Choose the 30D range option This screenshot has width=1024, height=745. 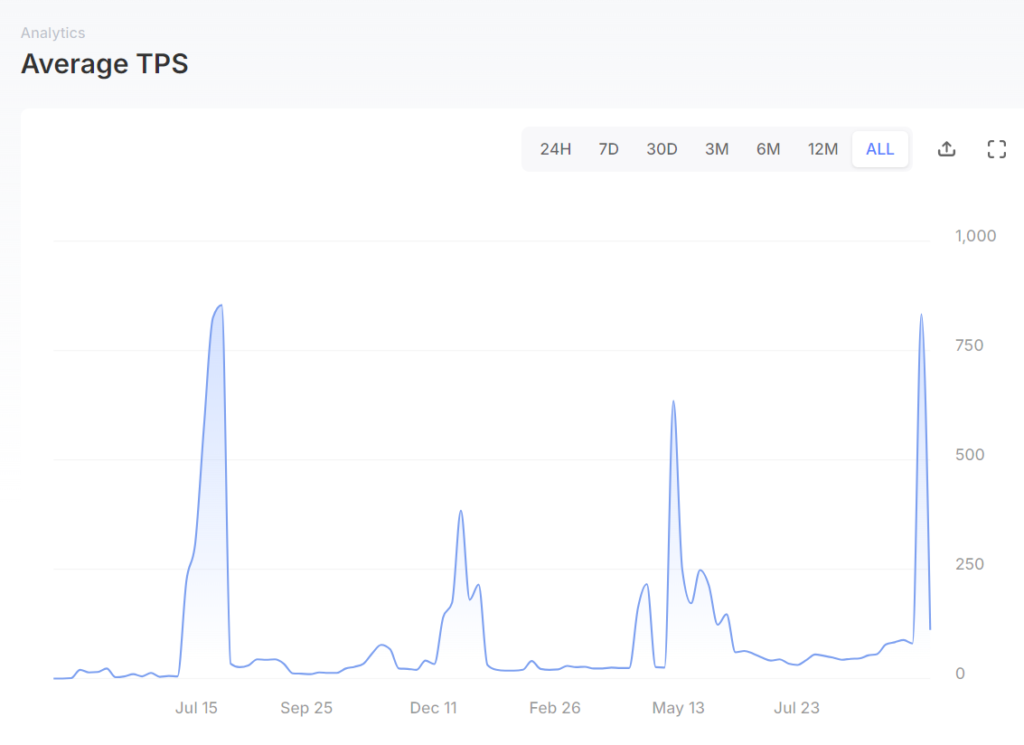coord(661,149)
